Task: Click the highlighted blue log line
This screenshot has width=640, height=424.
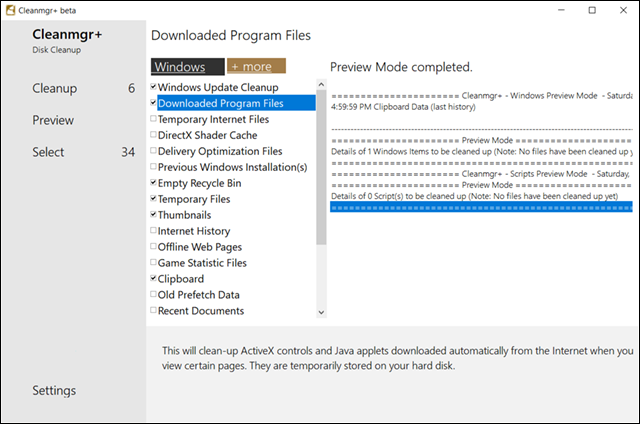Action: point(482,207)
